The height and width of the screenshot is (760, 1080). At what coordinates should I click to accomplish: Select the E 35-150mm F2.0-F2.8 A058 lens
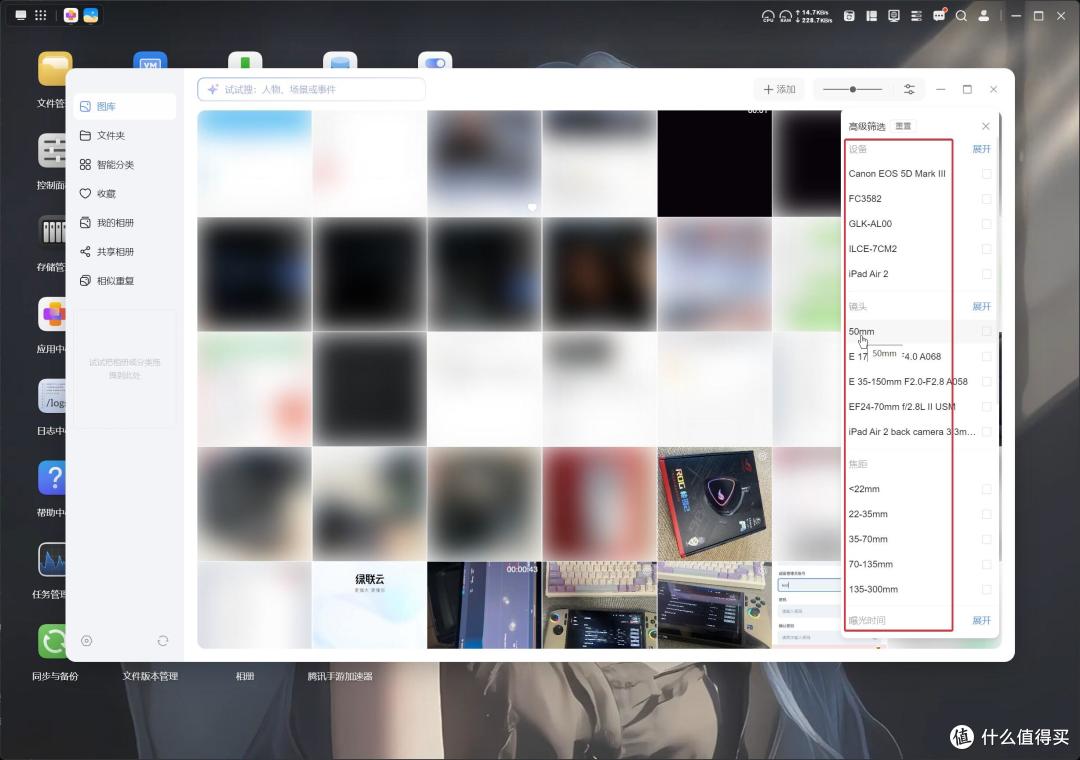908,382
